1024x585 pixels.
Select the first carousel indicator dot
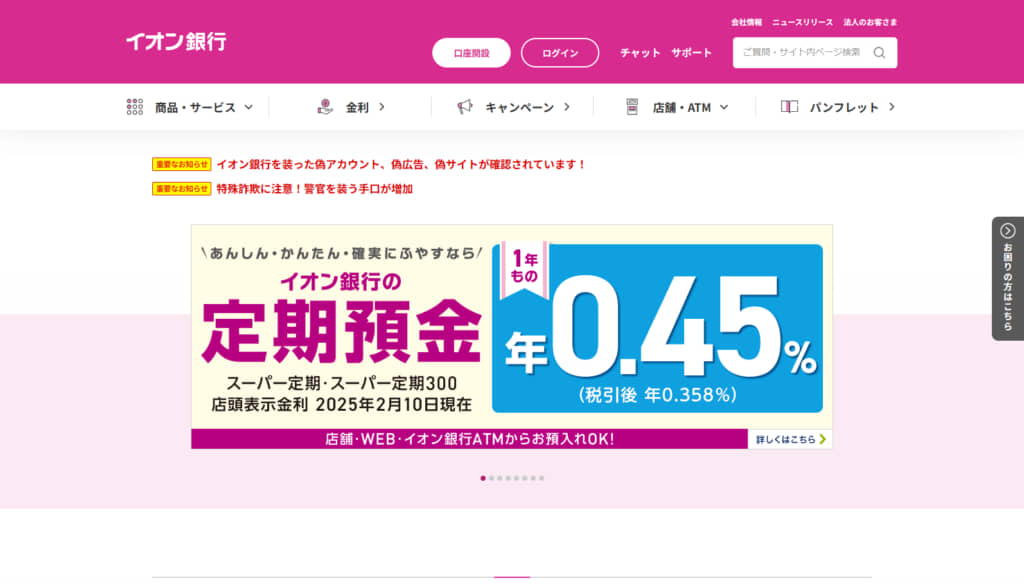pos(483,478)
